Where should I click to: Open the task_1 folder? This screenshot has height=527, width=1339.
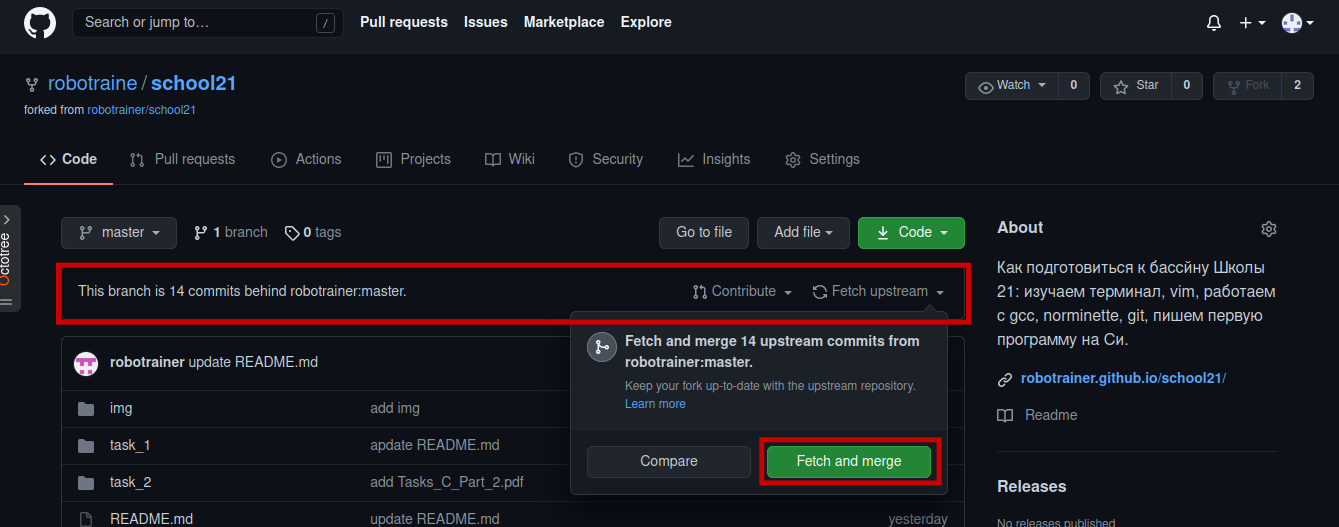pyautogui.click(x=130, y=445)
